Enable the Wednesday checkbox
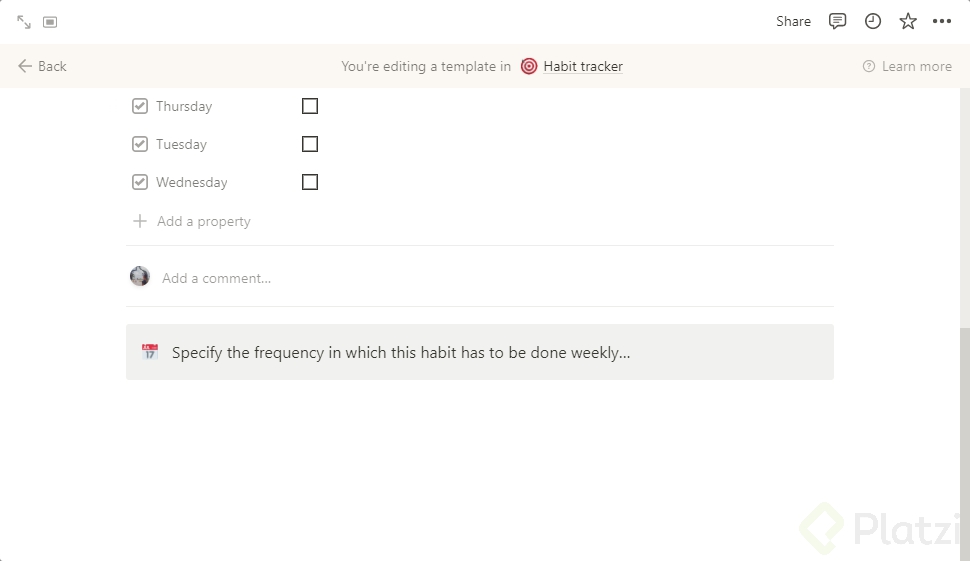The height and width of the screenshot is (561, 970). click(310, 182)
